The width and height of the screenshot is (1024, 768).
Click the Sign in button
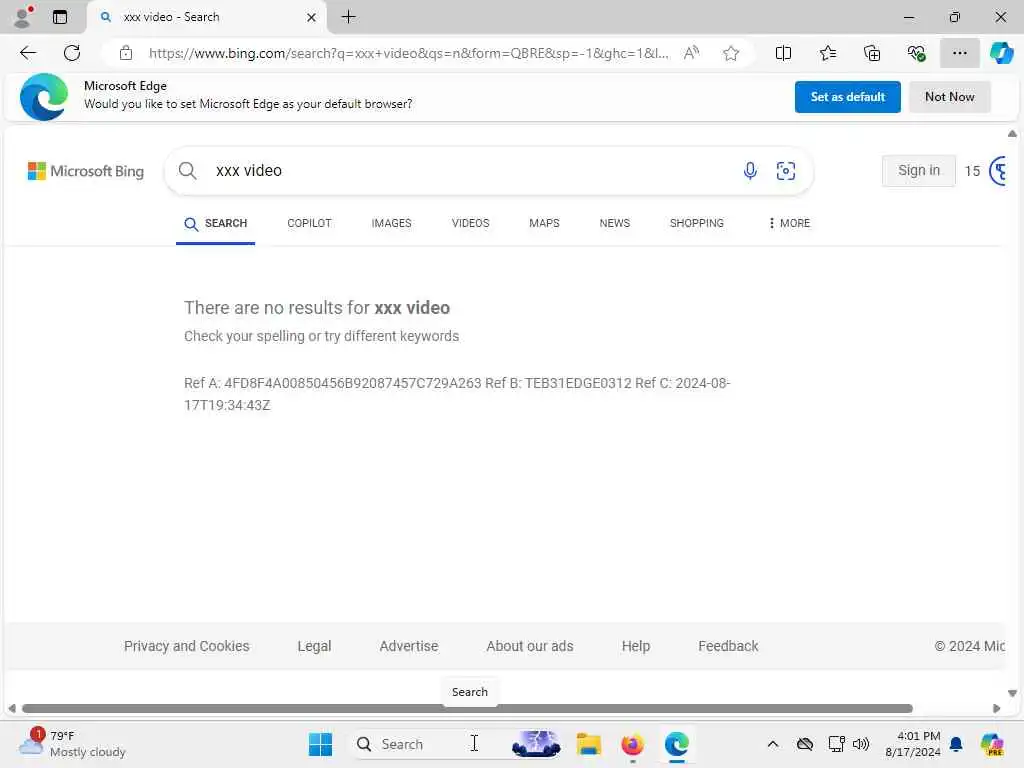tap(918, 170)
